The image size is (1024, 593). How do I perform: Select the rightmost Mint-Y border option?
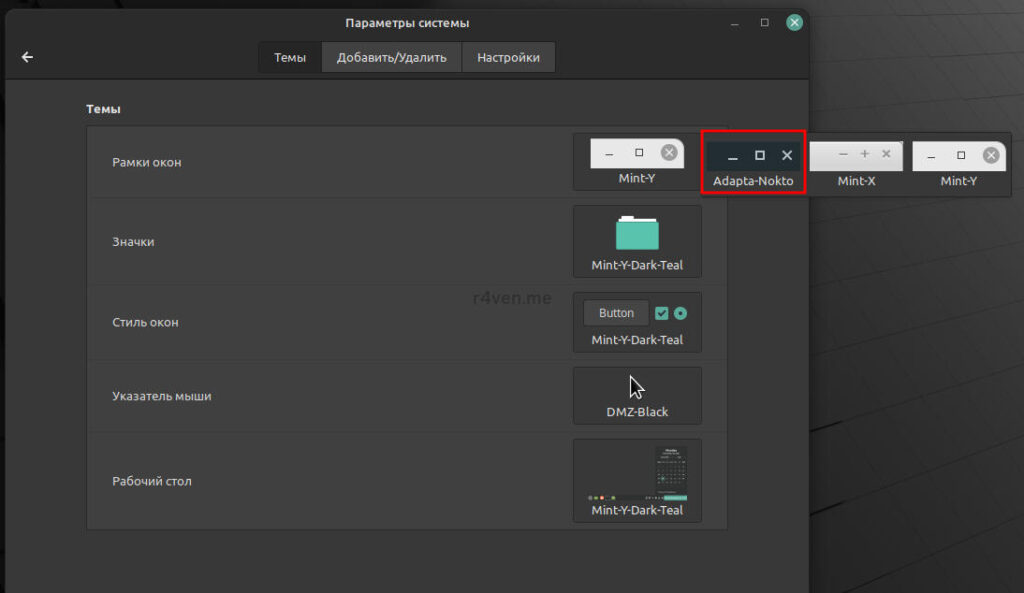point(959,163)
